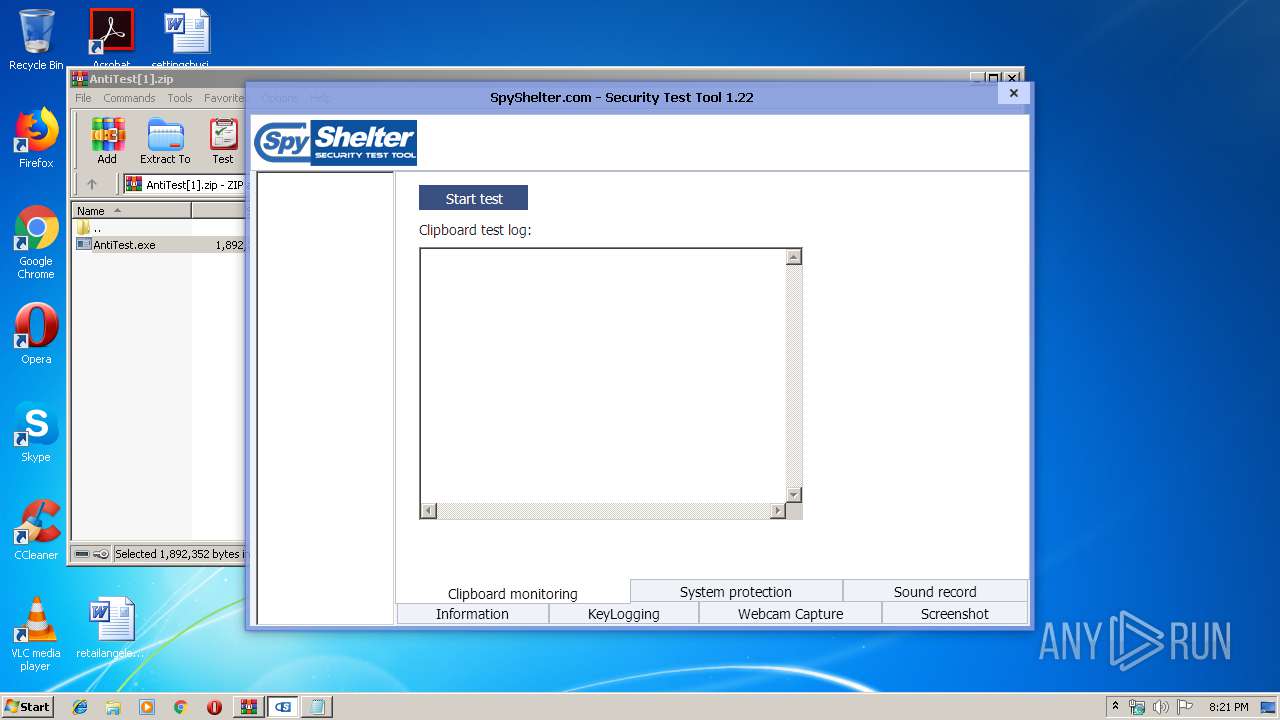The image size is (1280, 720).
Task: Click the WinRAR Test icon
Action: (223, 141)
